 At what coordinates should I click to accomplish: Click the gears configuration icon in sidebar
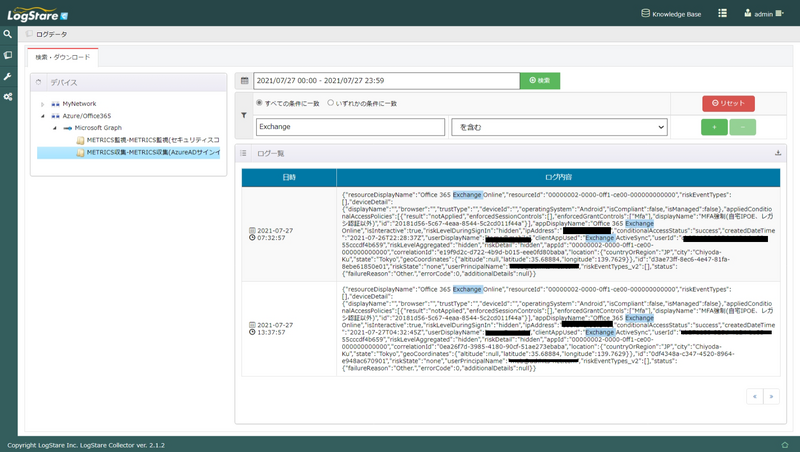[7, 96]
